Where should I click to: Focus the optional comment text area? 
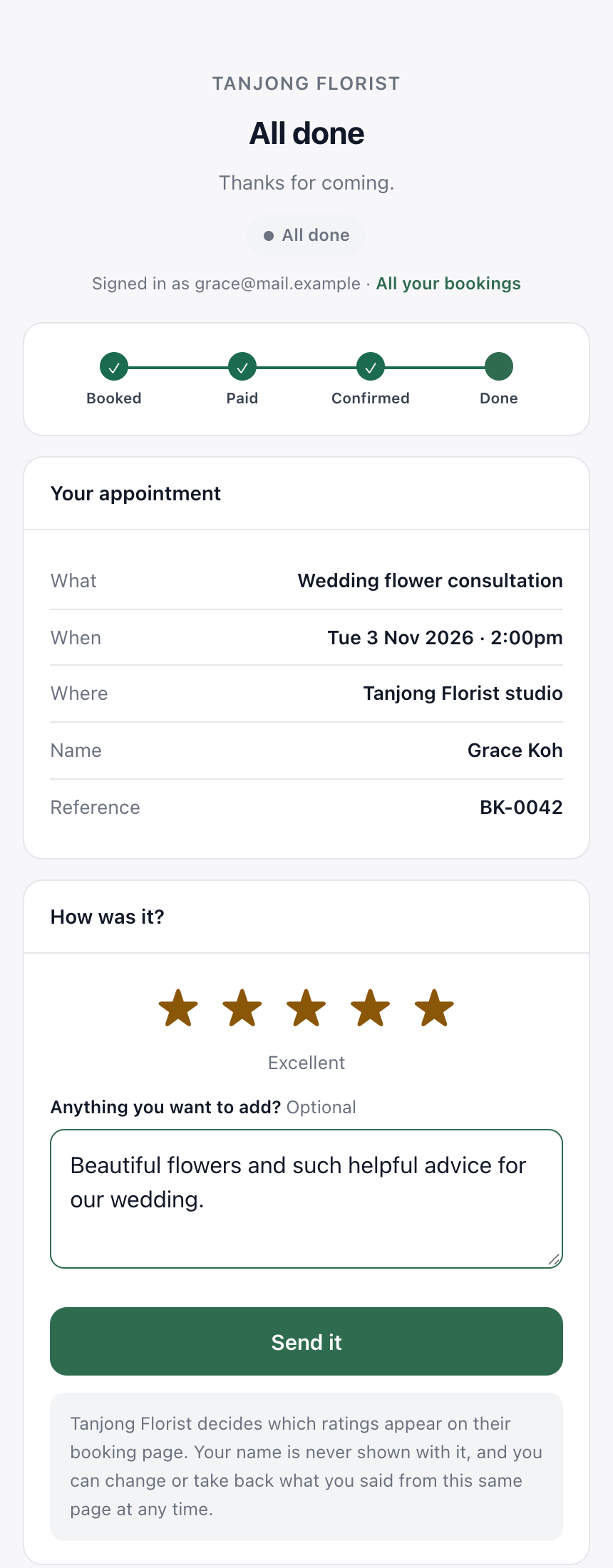coord(306,1199)
